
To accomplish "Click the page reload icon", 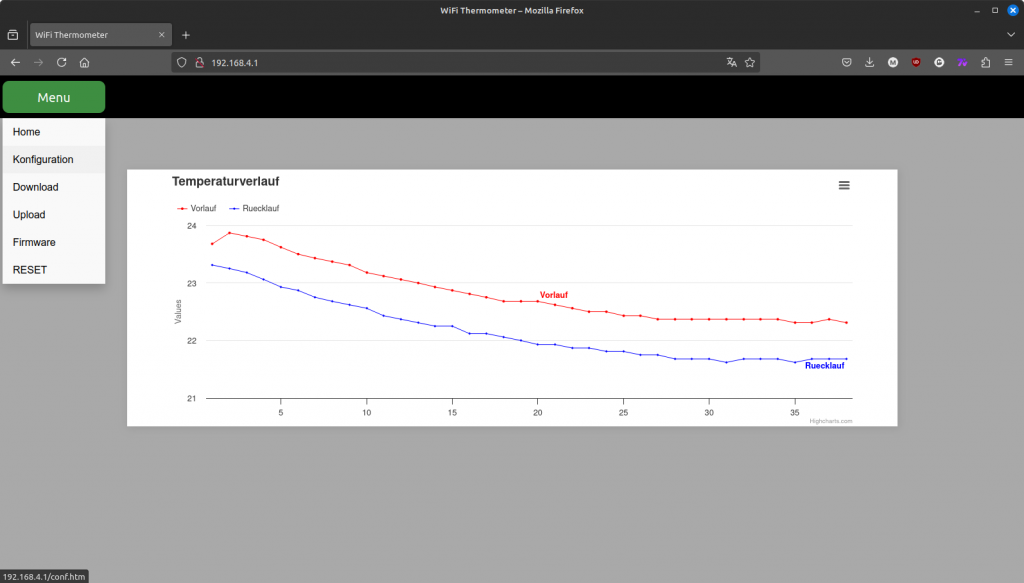I will pos(62,62).
